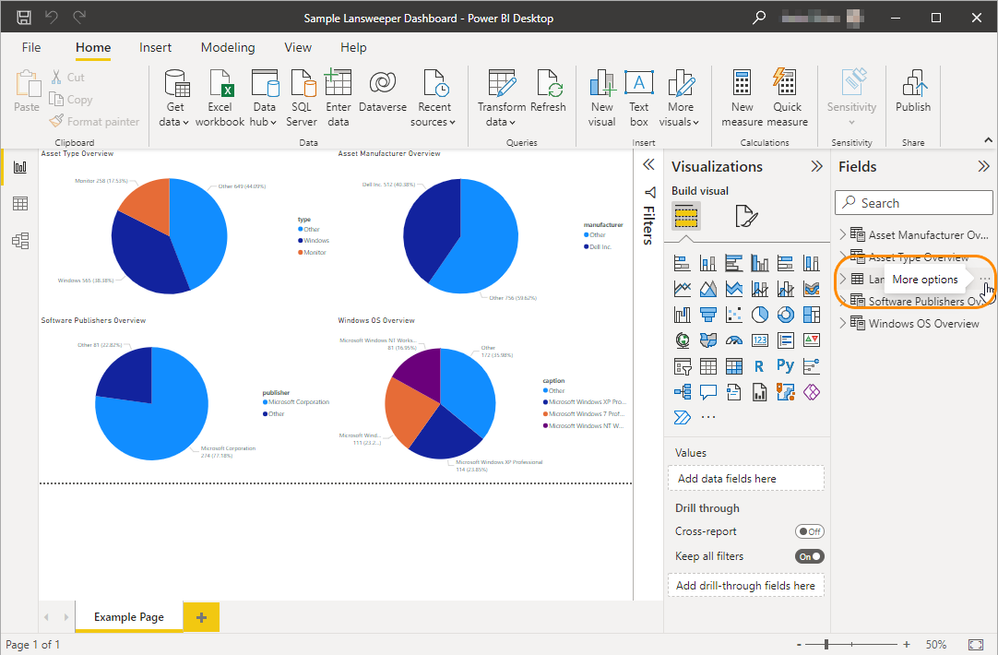Add a new report page

click(201, 618)
